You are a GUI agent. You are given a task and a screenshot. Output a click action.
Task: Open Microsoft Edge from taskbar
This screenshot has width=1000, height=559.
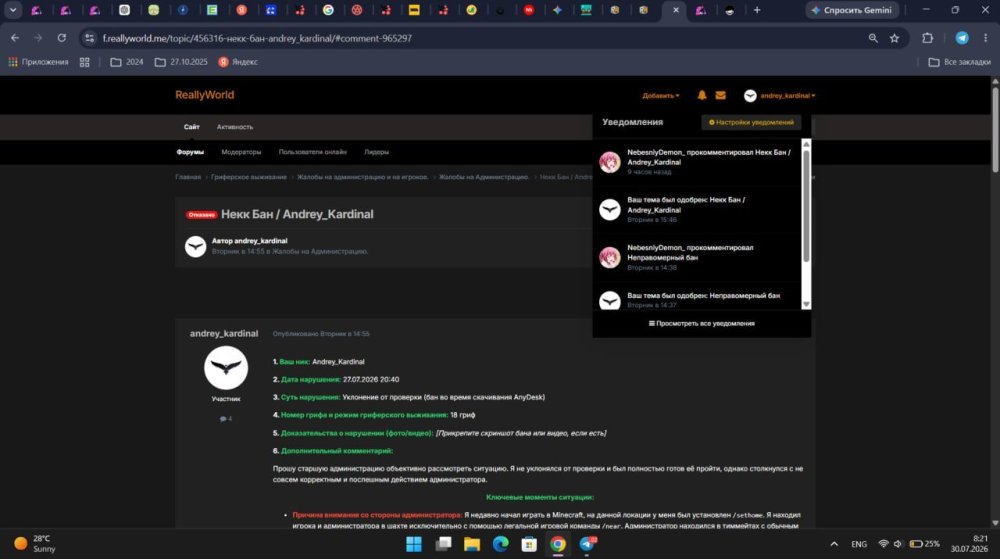click(501, 544)
